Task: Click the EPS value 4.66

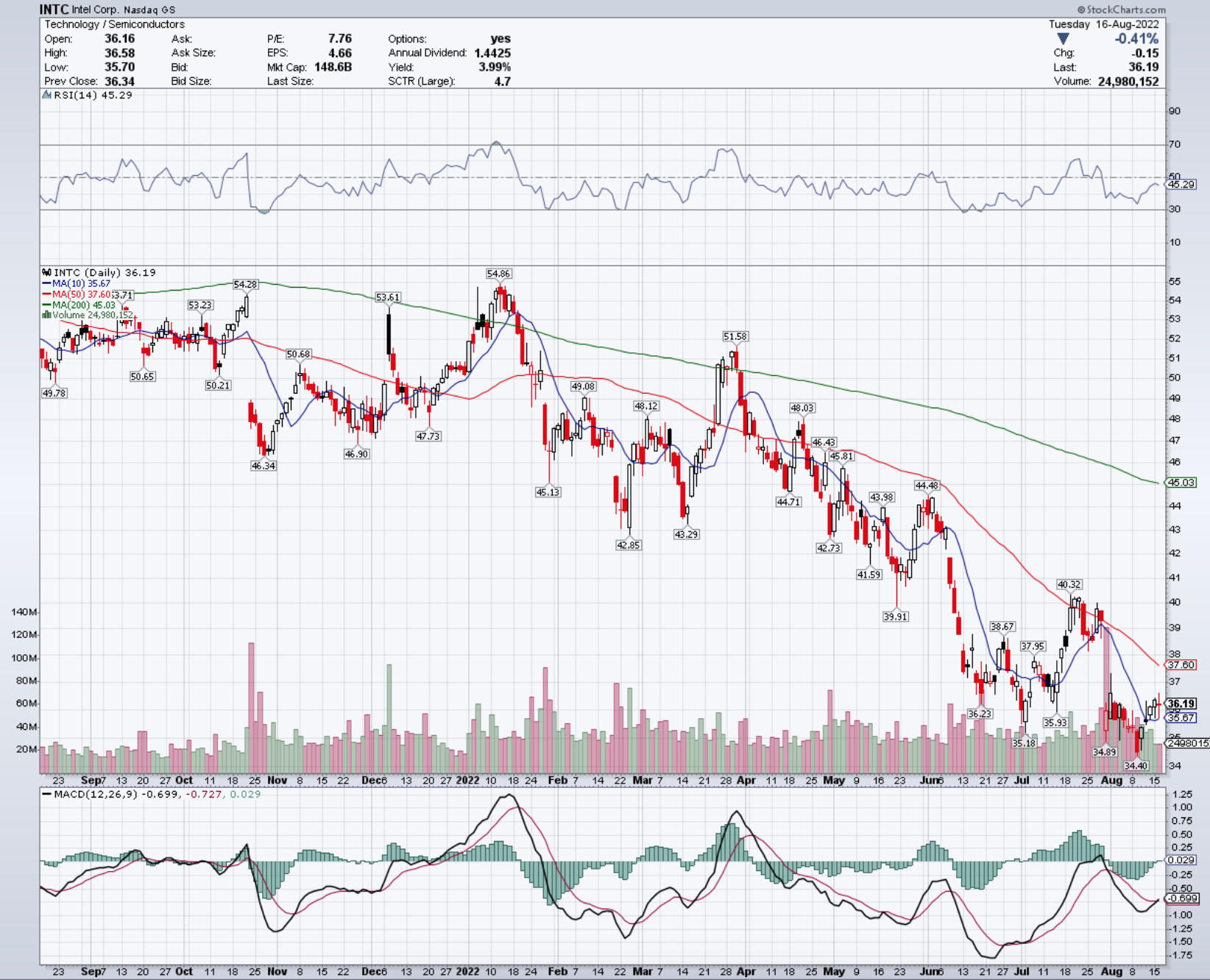Action: click(340, 53)
